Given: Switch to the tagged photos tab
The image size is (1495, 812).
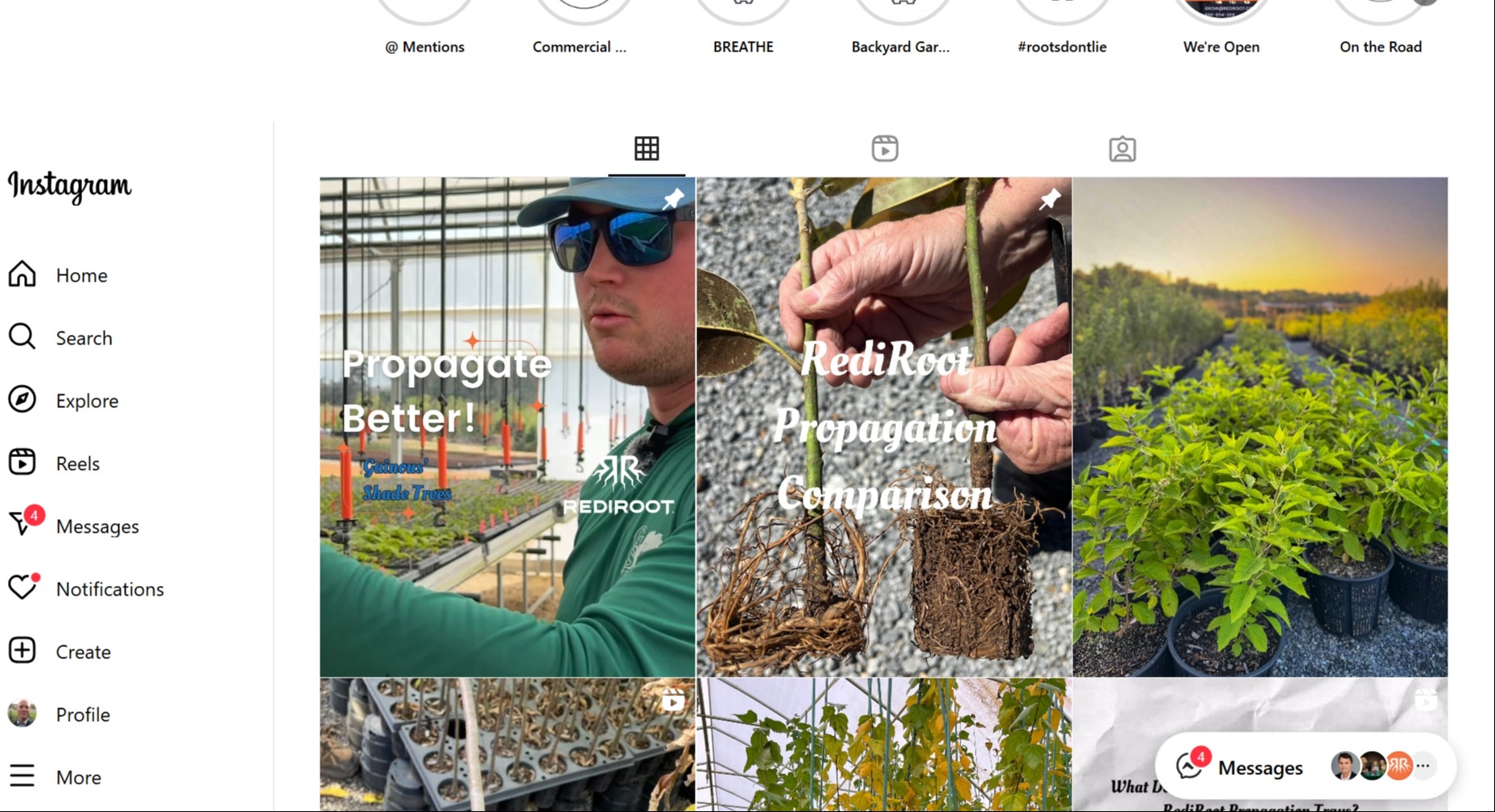Looking at the screenshot, I should (1122, 149).
